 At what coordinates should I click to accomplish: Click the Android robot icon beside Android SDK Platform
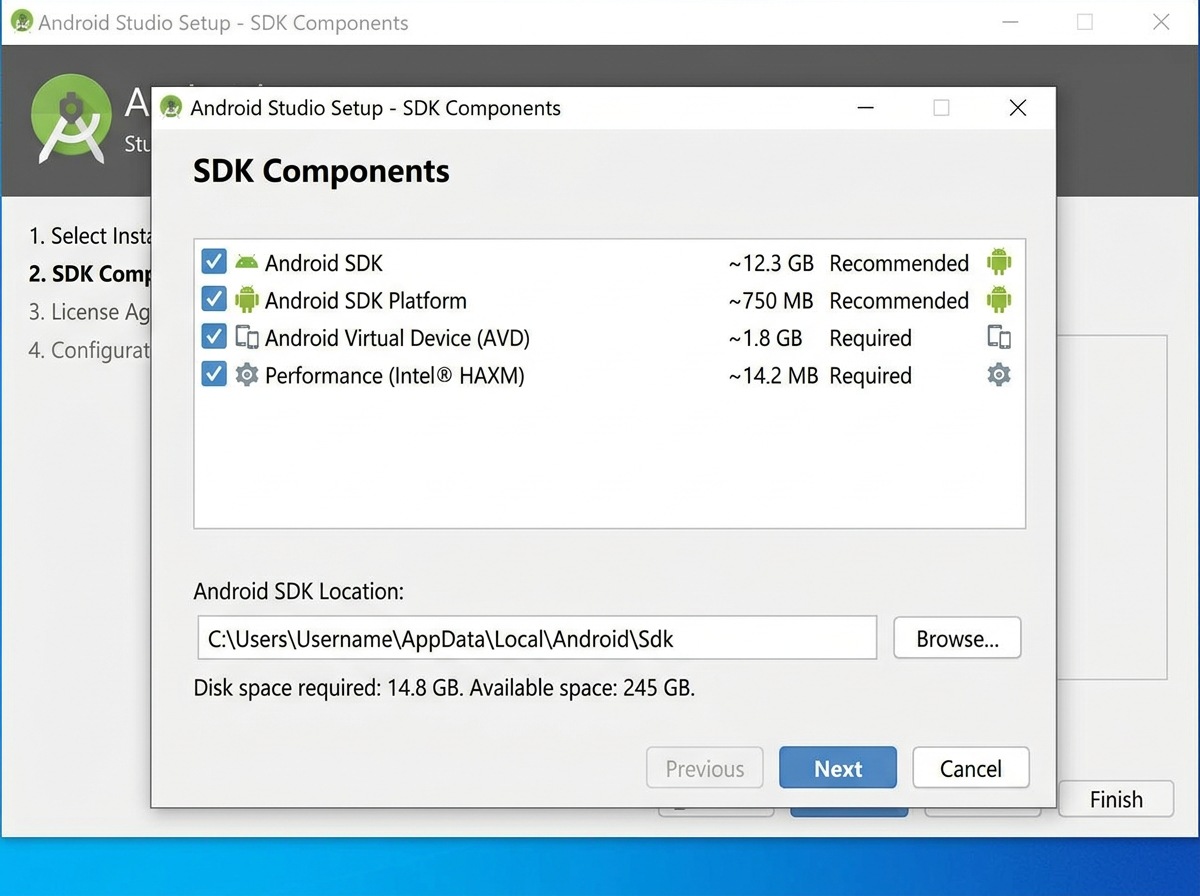pos(246,300)
